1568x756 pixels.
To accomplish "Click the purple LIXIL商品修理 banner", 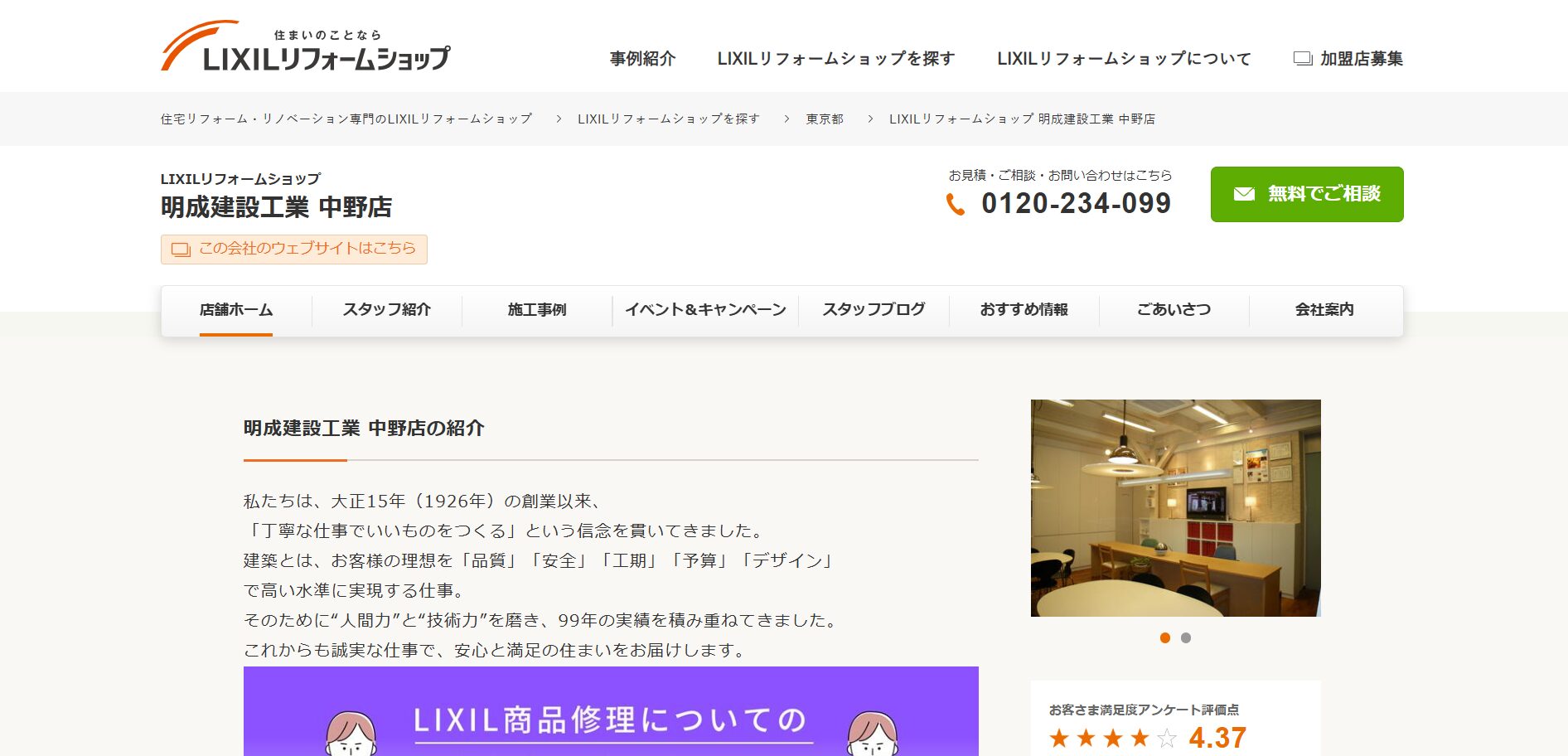I will (x=611, y=711).
